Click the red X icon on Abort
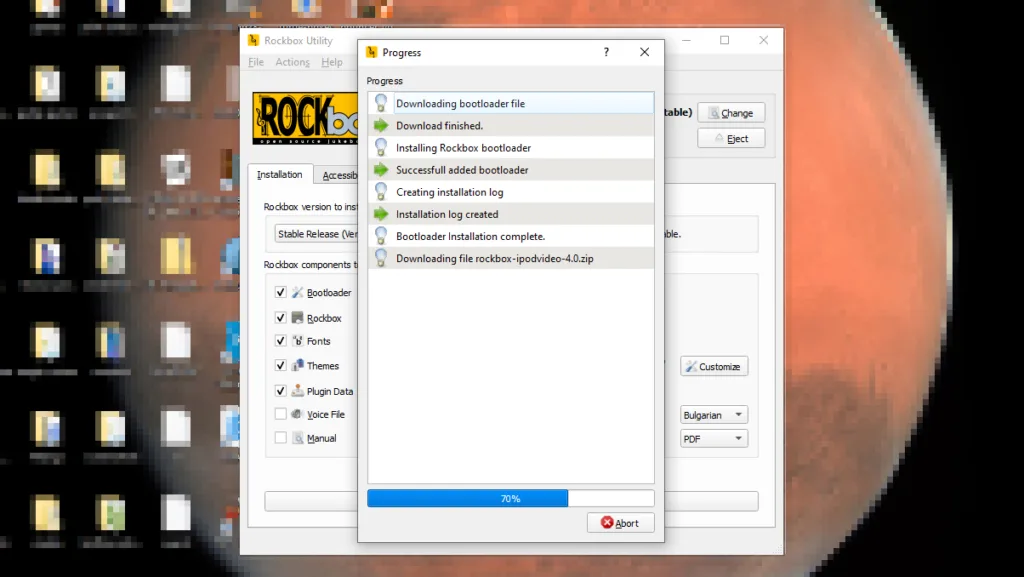1024x577 pixels. (607, 522)
